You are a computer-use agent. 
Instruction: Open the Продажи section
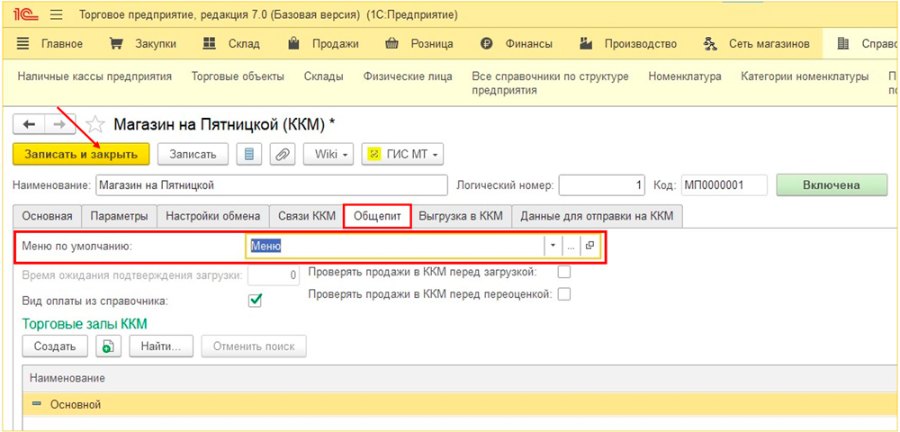[x=323, y=44]
